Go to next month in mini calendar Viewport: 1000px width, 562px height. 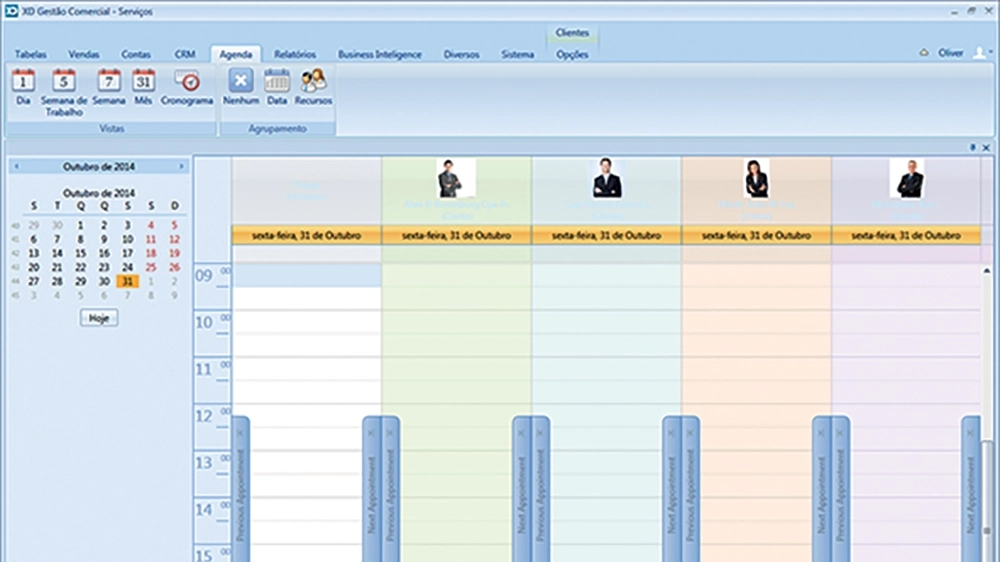coord(181,166)
